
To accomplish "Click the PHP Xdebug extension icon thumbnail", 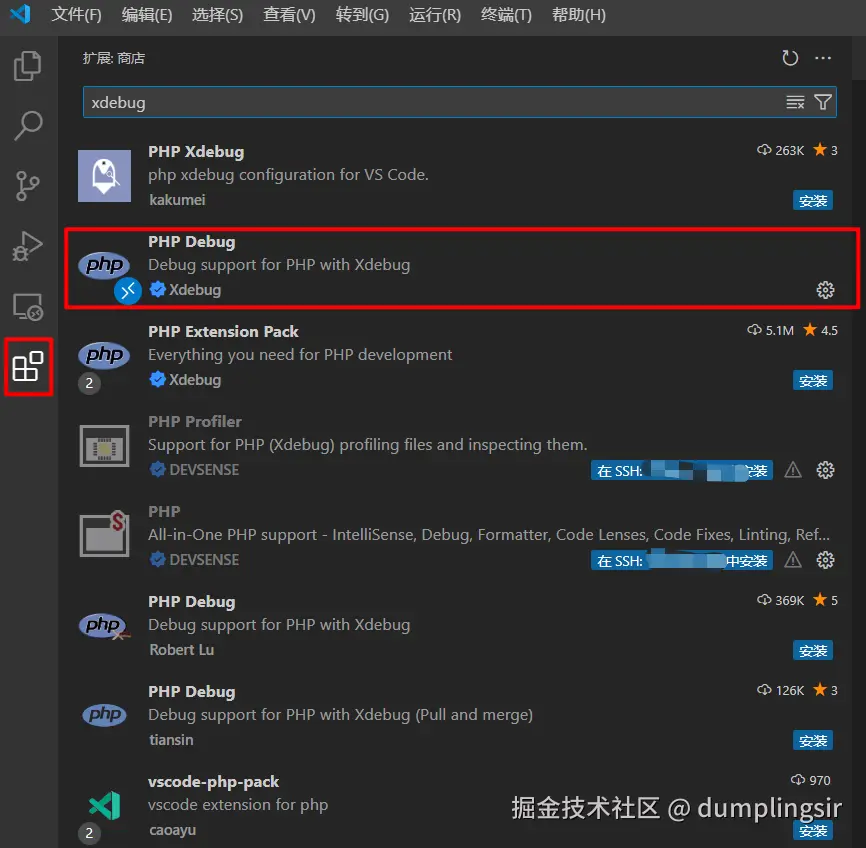I will (x=104, y=176).
